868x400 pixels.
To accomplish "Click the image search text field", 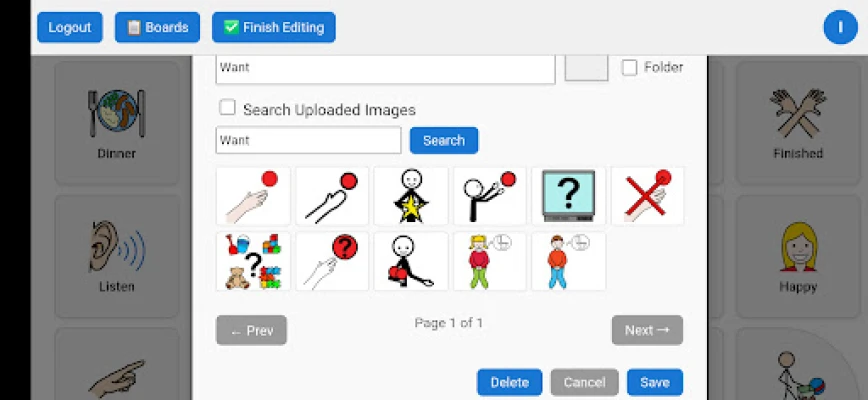I will (308, 141).
